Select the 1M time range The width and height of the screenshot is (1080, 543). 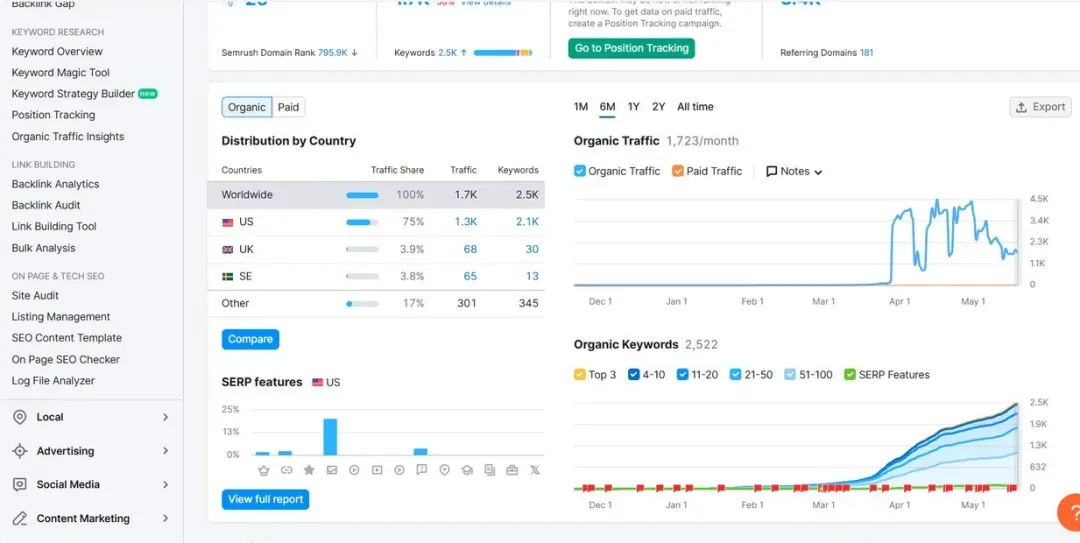[581, 107]
